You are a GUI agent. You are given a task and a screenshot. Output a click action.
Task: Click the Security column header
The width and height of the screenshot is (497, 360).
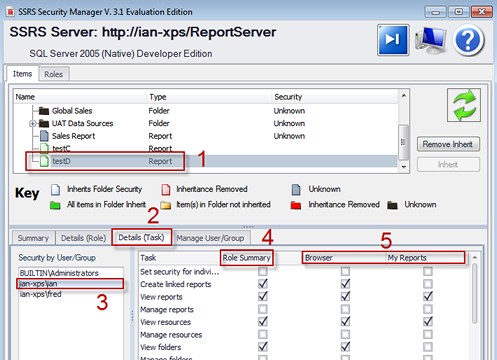tap(335, 97)
